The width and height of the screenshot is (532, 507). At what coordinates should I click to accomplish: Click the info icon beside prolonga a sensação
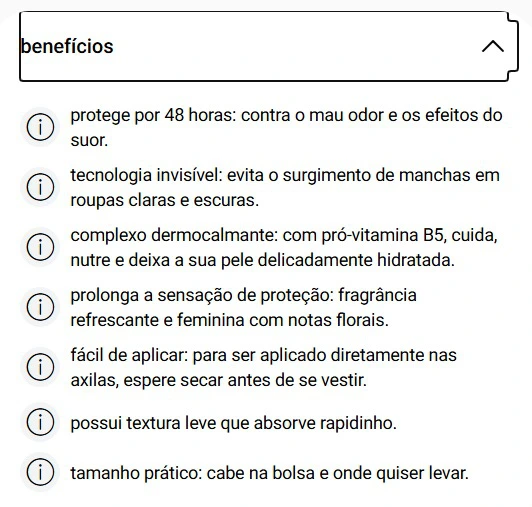pyautogui.click(x=40, y=307)
